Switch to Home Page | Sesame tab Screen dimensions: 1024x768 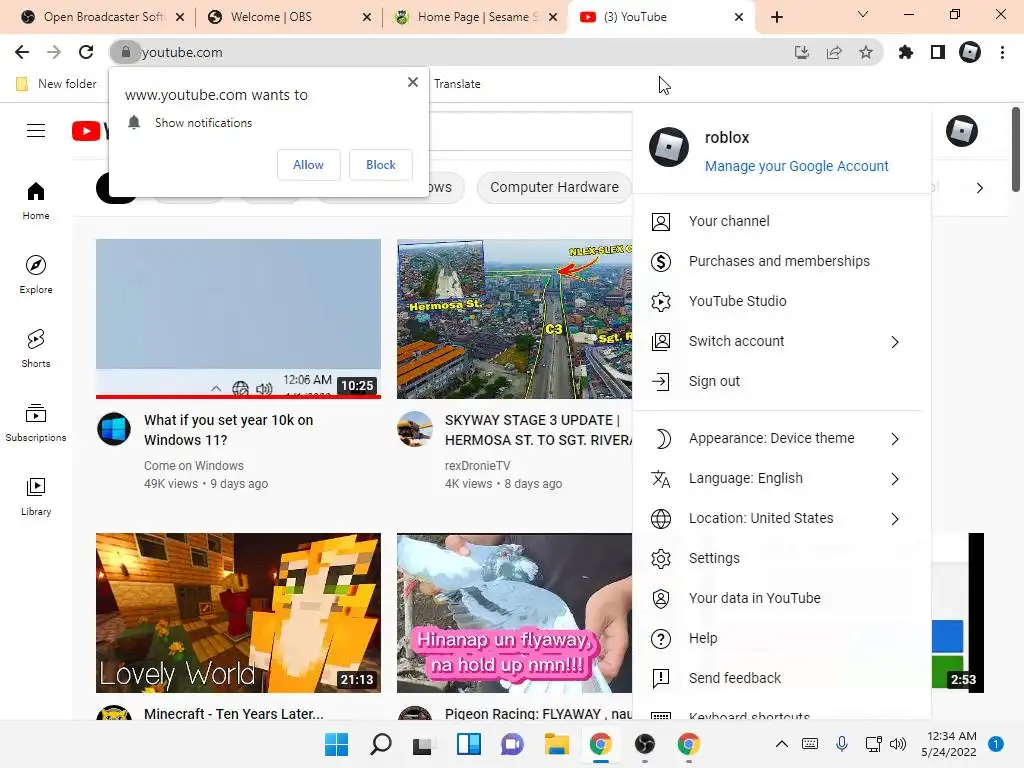point(477,17)
